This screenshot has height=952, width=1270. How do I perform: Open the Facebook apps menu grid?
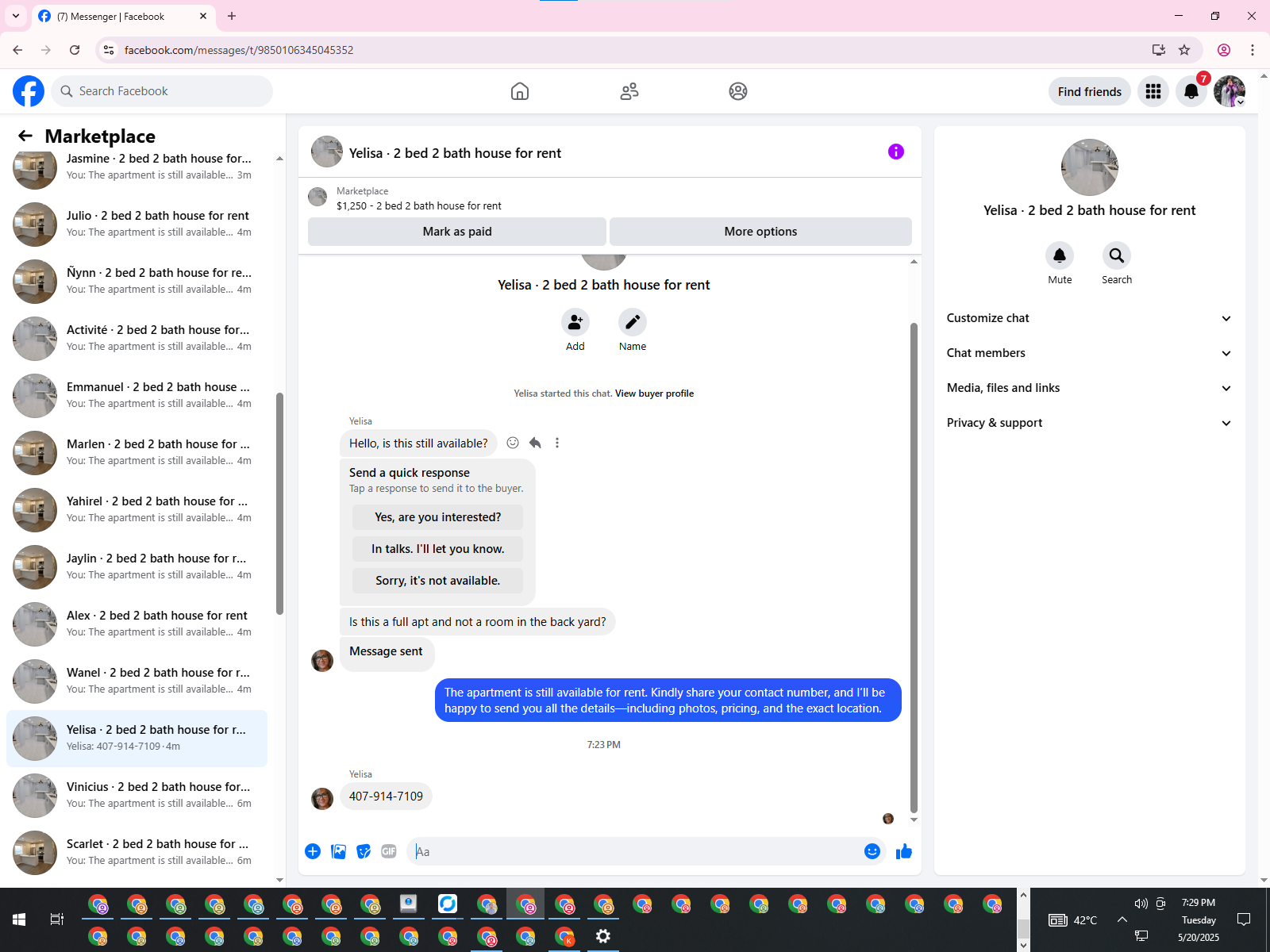click(1153, 91)
